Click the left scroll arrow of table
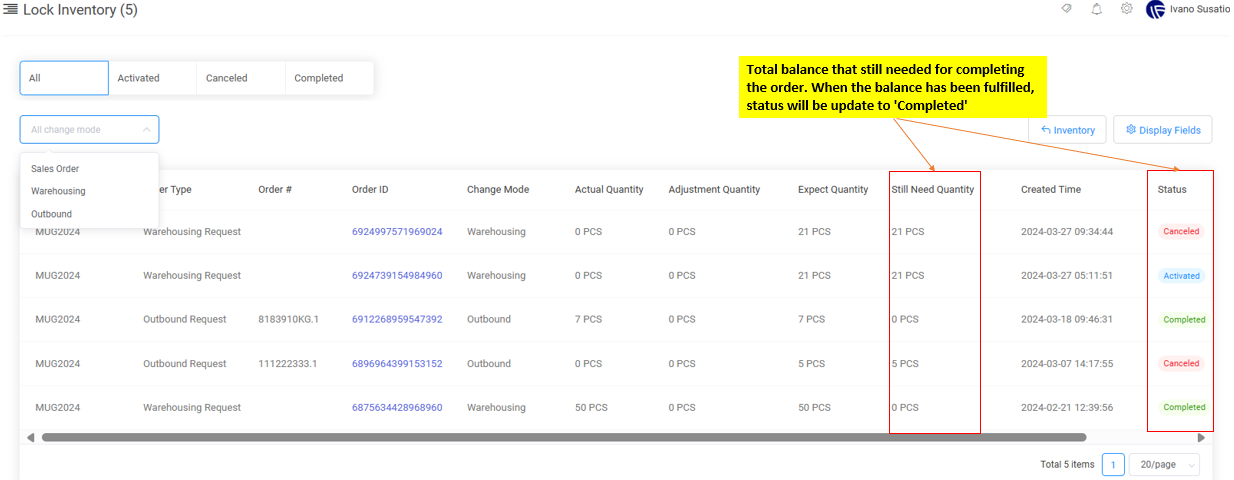This screenshot has height=480, width=1234. coord(30,437)
